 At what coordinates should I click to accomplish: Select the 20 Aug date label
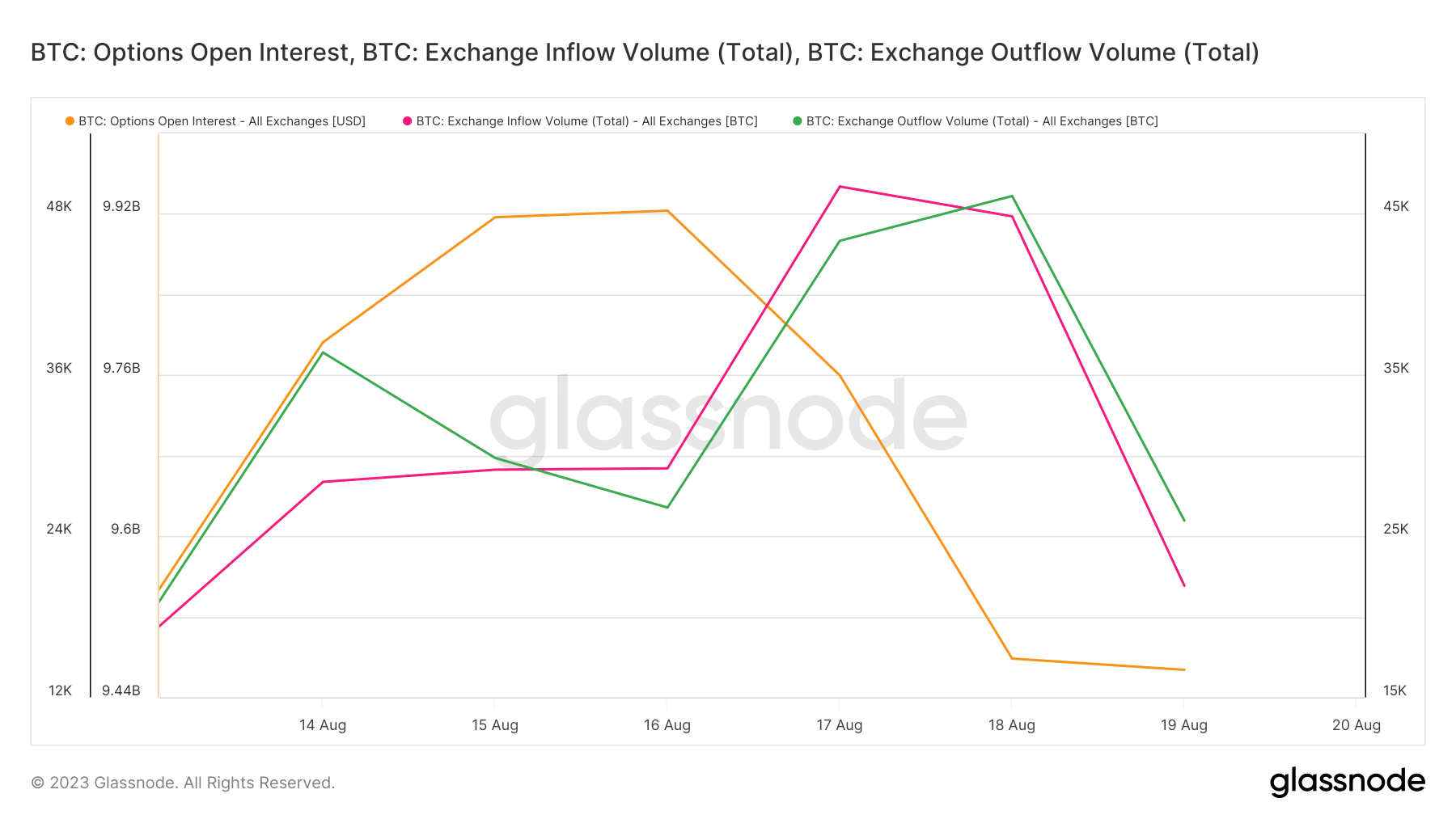click(1357, 725)
